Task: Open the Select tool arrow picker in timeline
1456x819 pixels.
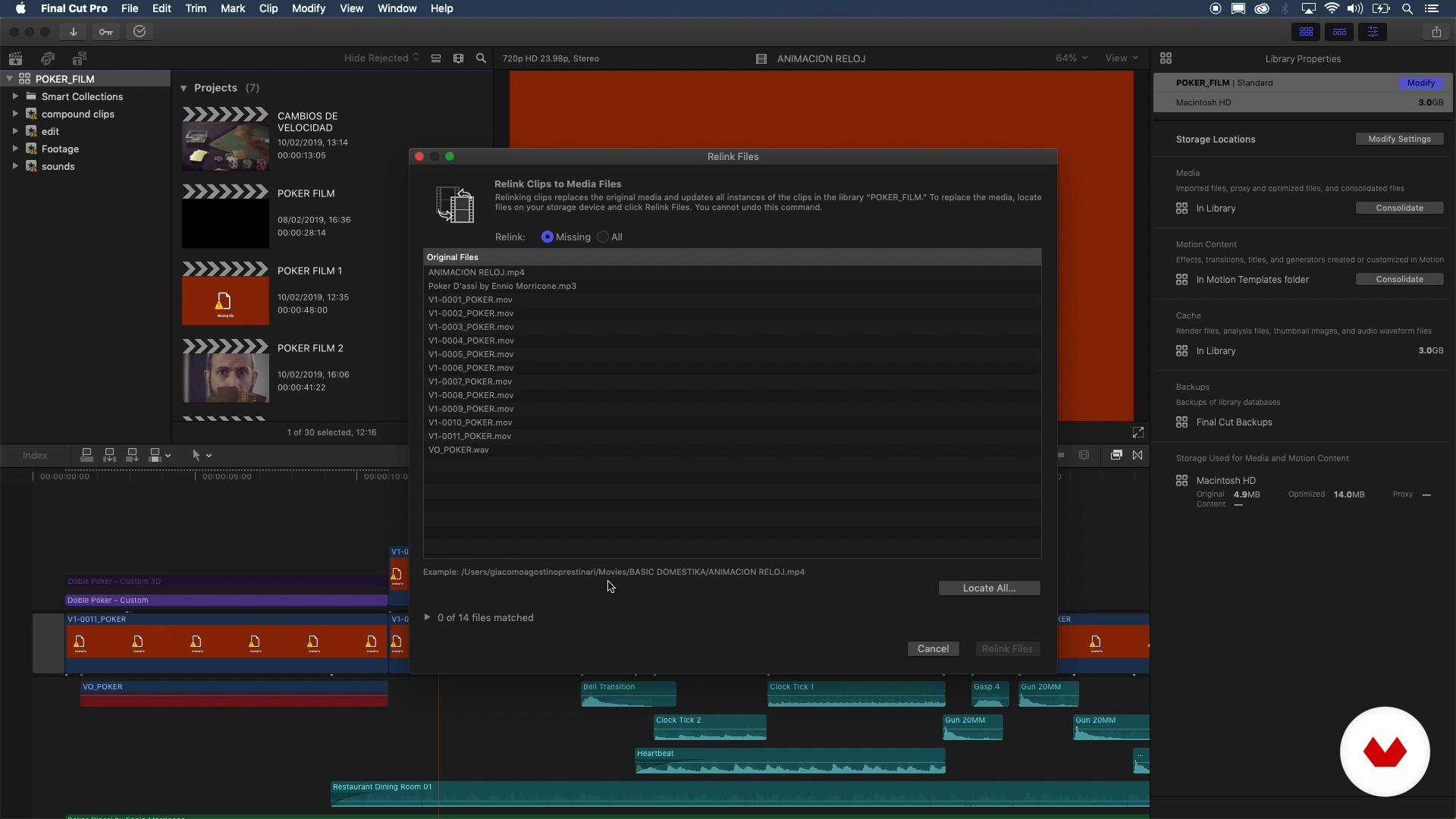Action: [202, 455]
